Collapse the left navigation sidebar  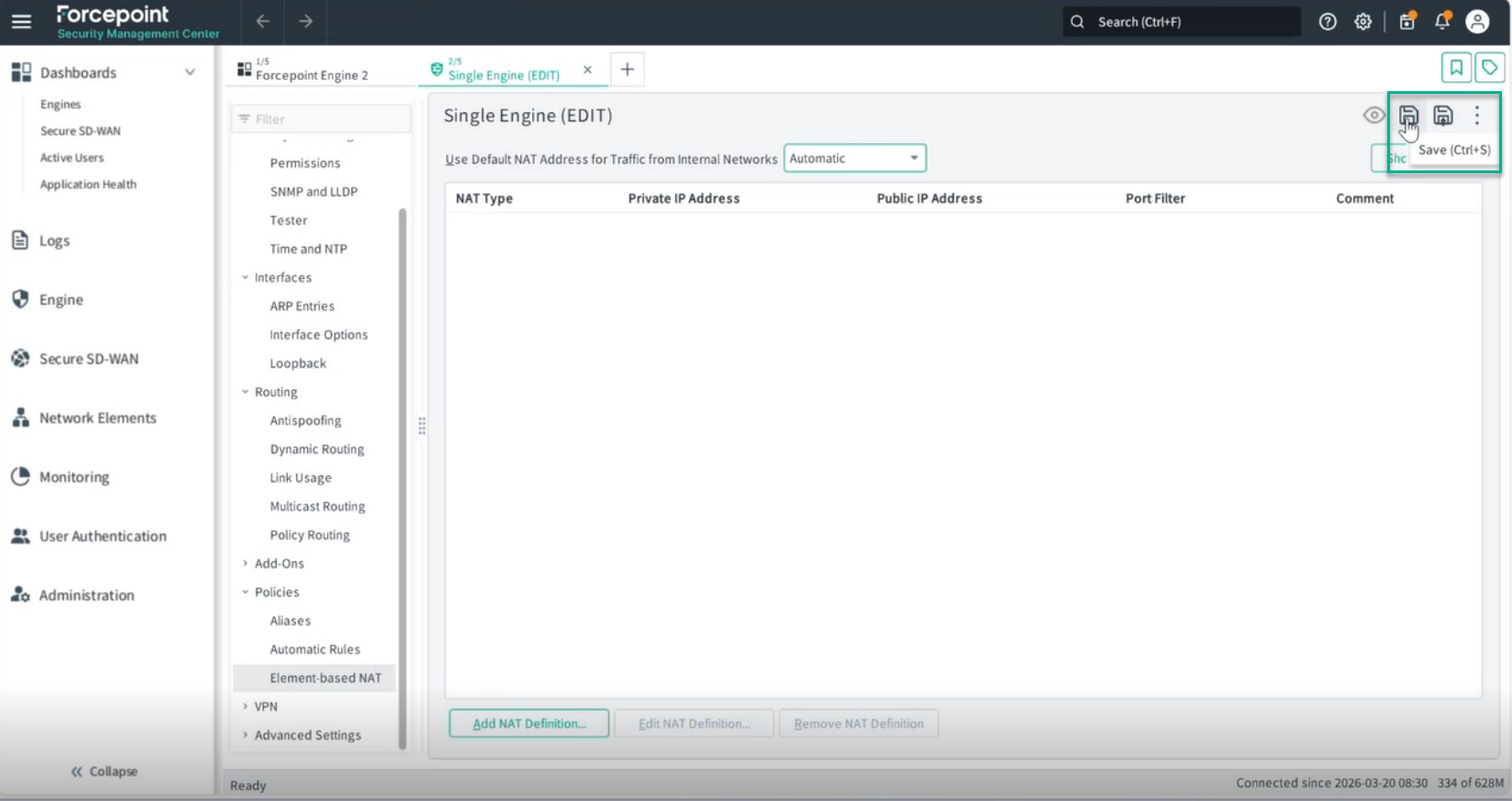[104, 771]
